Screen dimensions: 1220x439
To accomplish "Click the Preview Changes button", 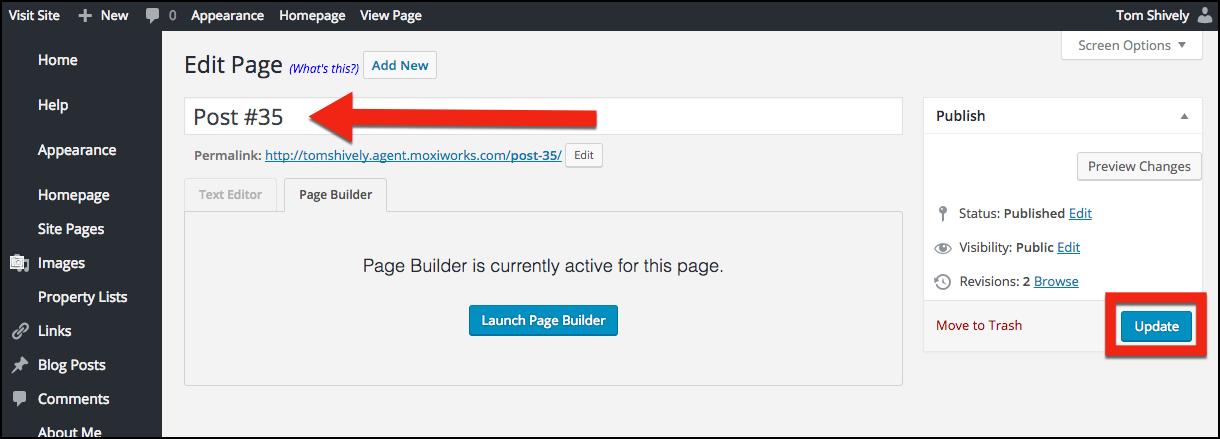I will (x=1139, y=166).
